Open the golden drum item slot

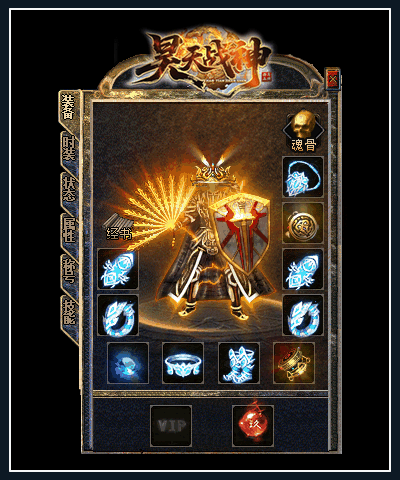point(294,363)
